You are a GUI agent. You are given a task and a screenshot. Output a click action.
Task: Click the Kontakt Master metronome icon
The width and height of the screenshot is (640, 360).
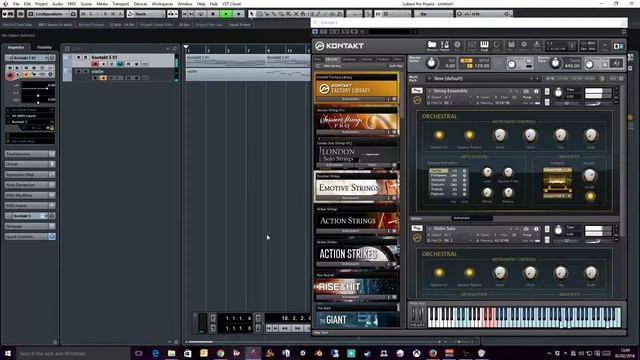[445, 45]
